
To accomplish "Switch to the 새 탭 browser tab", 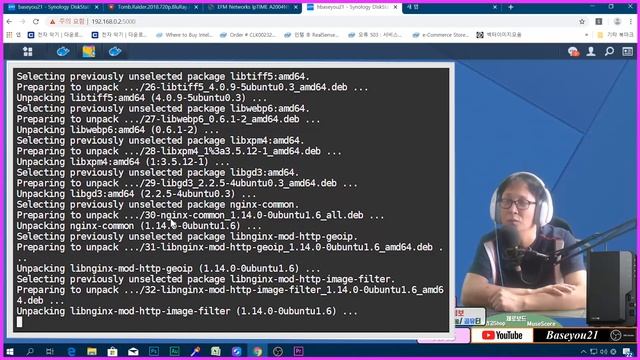I will (451, 7).
